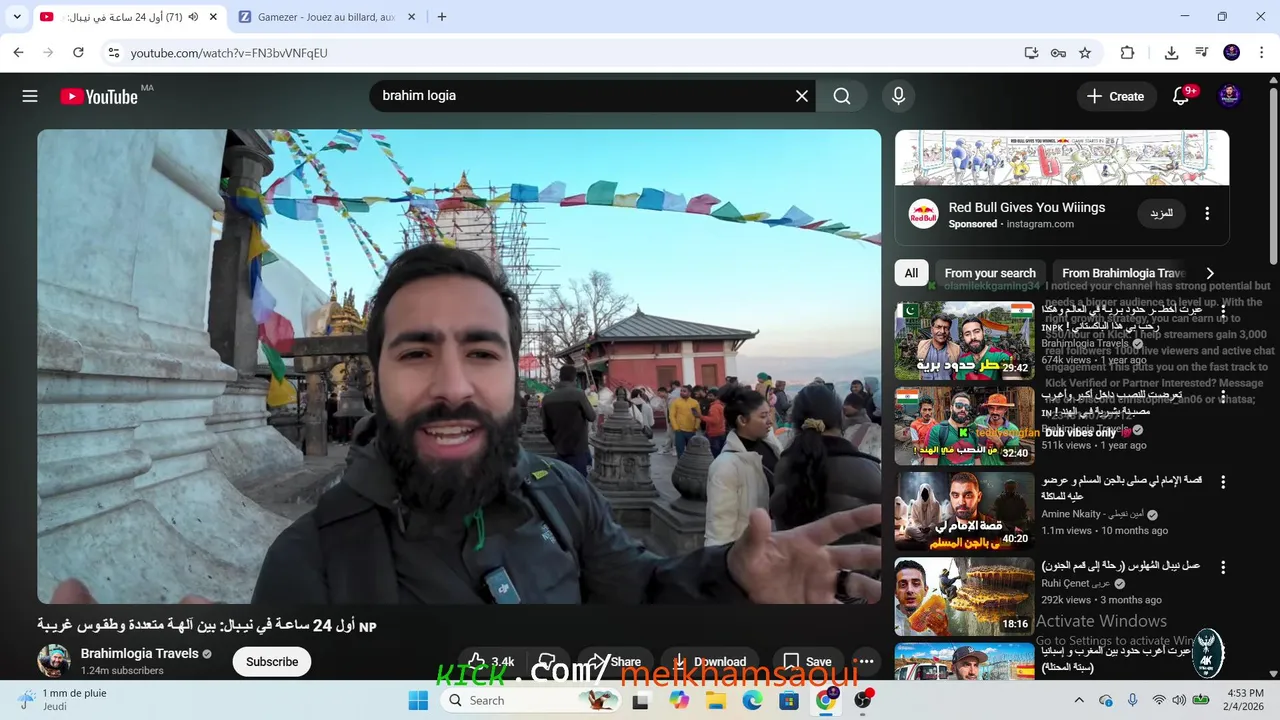
Task: Open tab search dropdown arrow
Action: 17,17
